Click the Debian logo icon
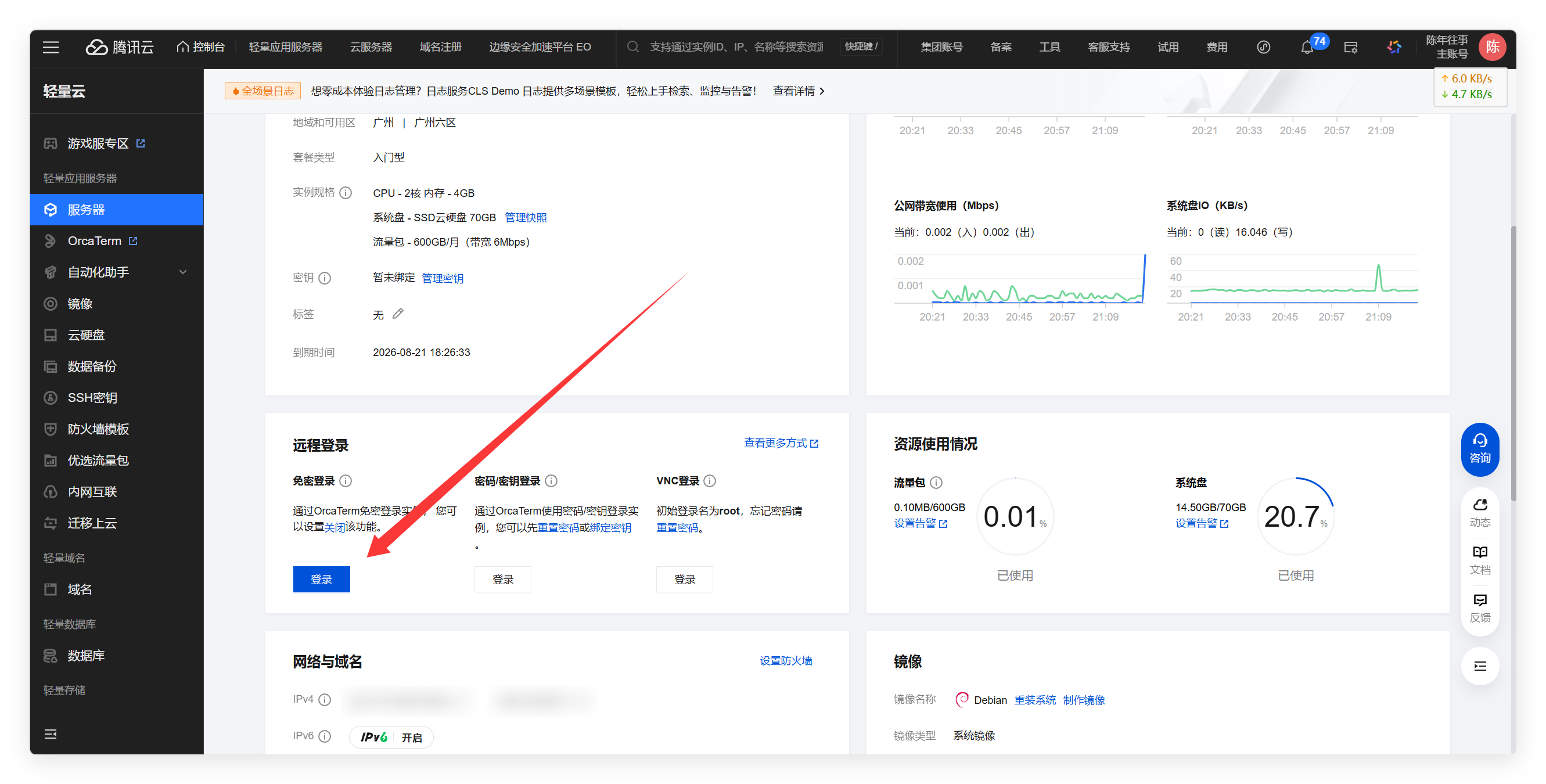The image size is (1546, 784). click(961, 699)
